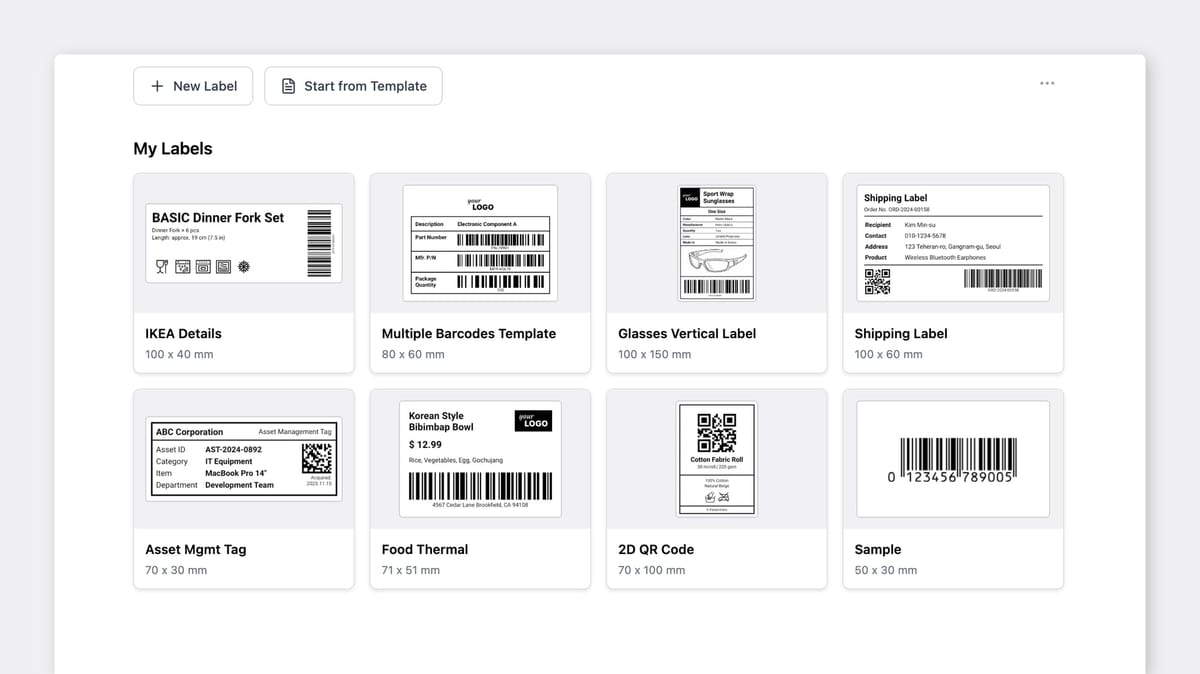1200x674 pixels.
Task: Click the 2D QR Code title
Action: [656, 549]
